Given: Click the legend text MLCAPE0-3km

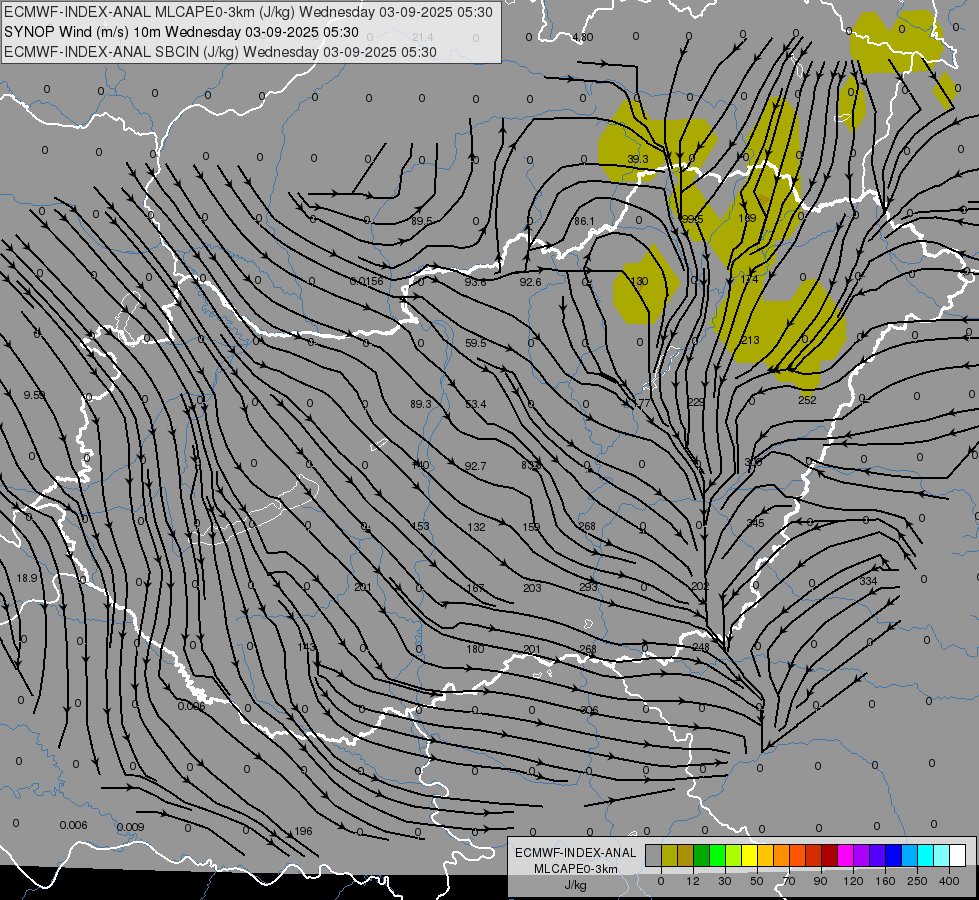Looking at the screenshot, I should click(575, 869).
